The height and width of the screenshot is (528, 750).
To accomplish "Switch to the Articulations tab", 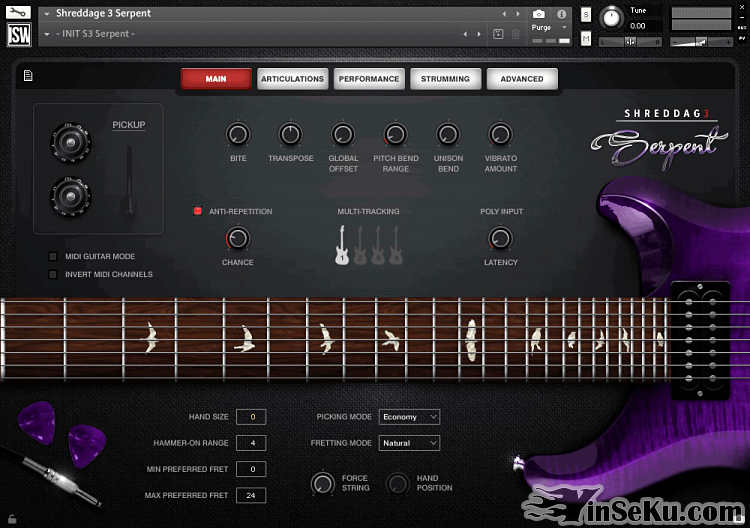I will pos(292,79).
